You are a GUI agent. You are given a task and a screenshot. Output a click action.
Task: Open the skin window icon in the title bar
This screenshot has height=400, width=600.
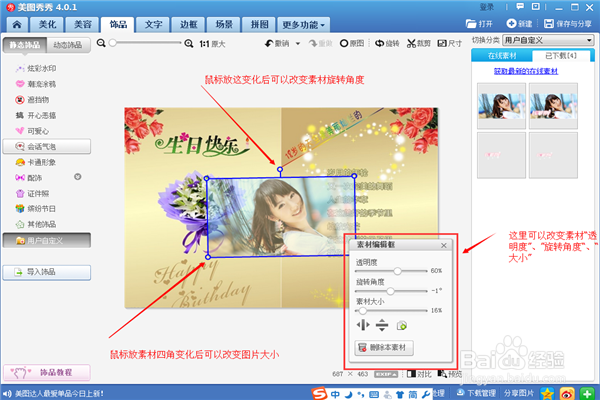point(536,7)
